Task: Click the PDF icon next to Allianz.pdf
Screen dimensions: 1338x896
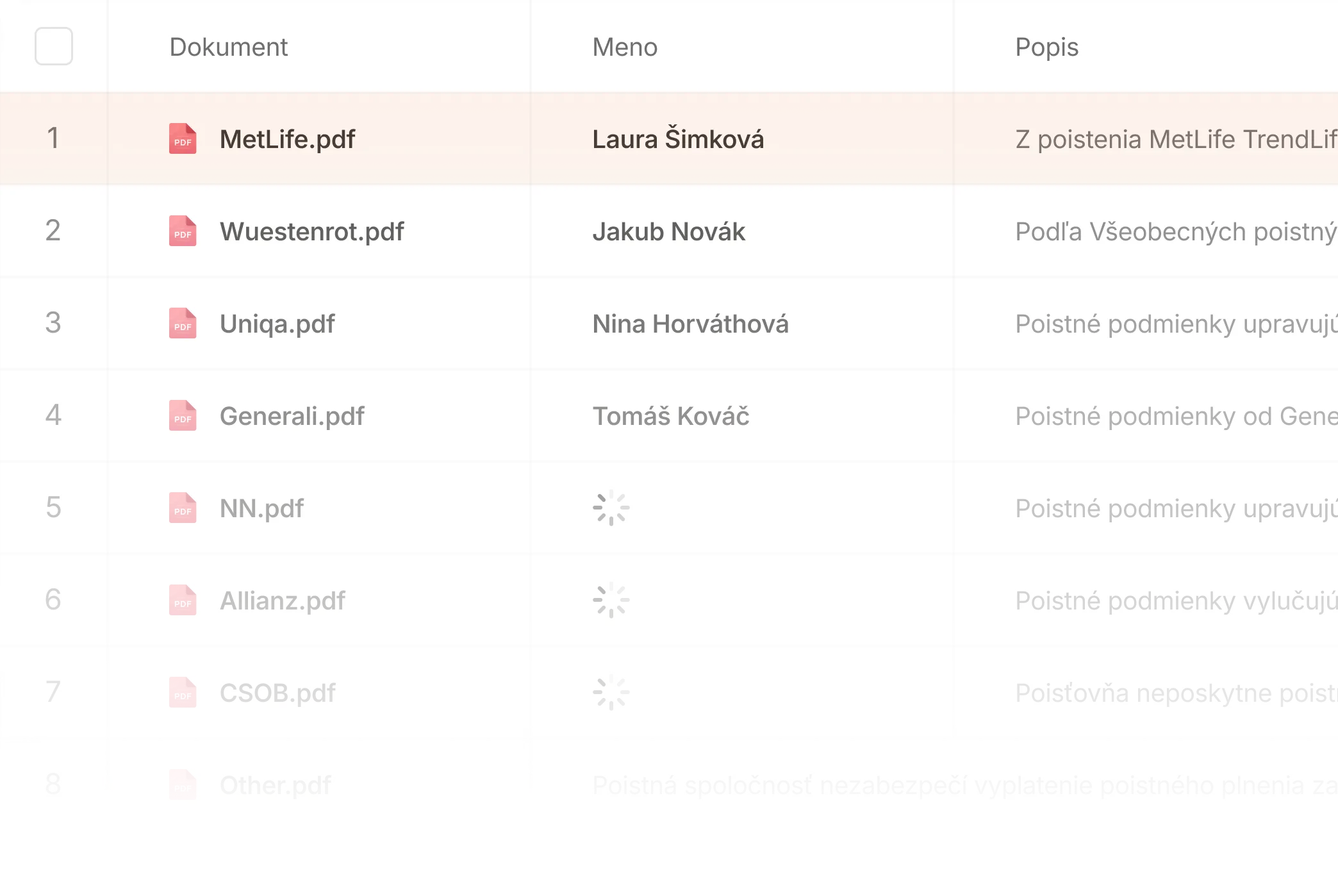Action: (x=183, y=600)
